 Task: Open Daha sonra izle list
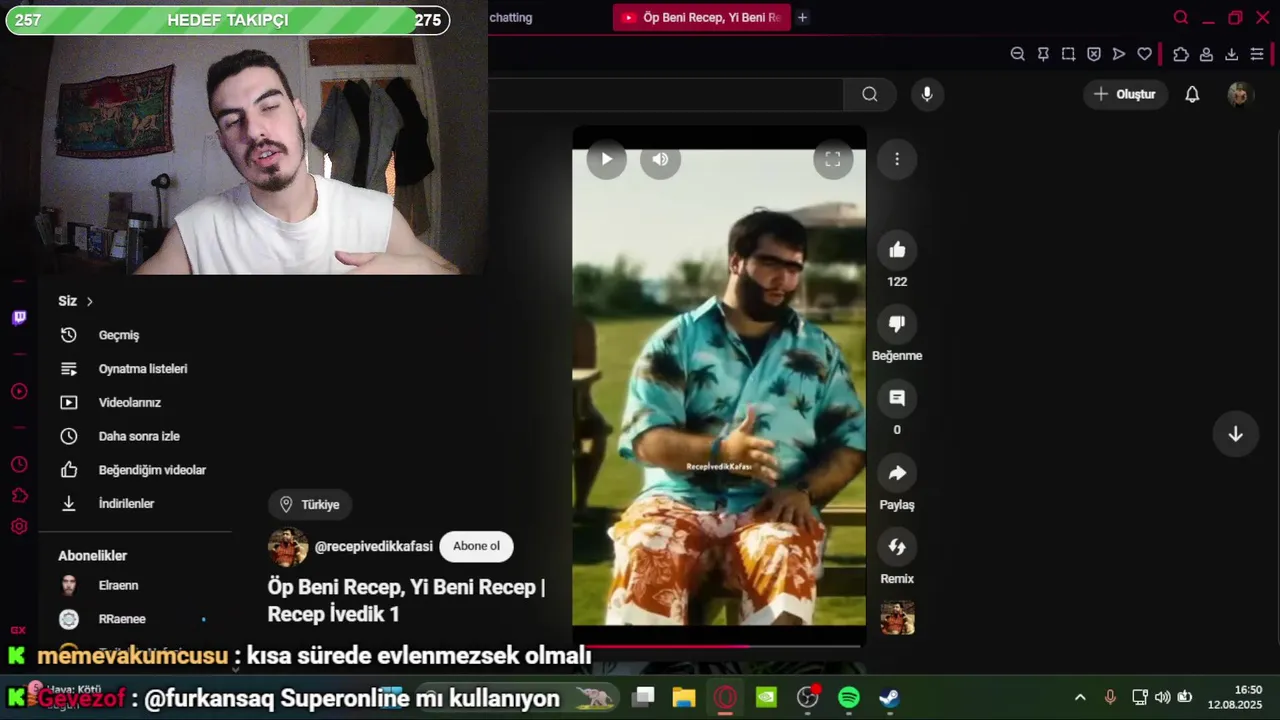point(137,436)
